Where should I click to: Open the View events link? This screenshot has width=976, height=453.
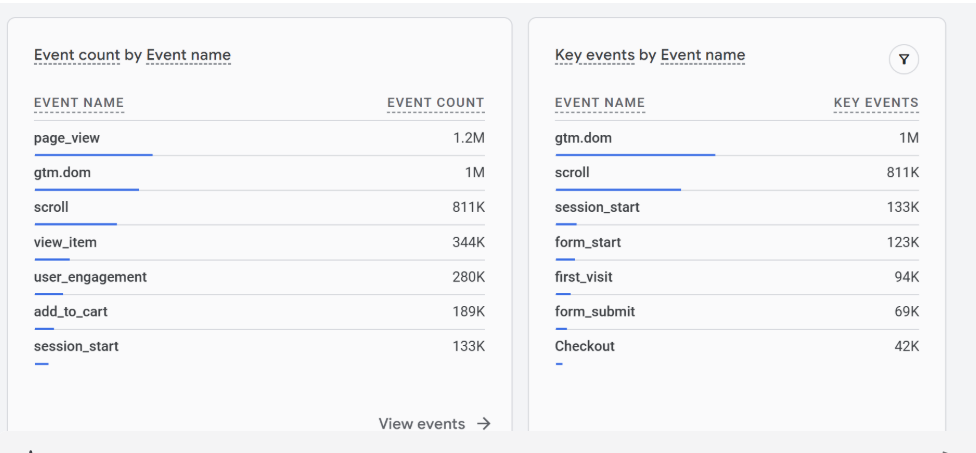[421, 424]
